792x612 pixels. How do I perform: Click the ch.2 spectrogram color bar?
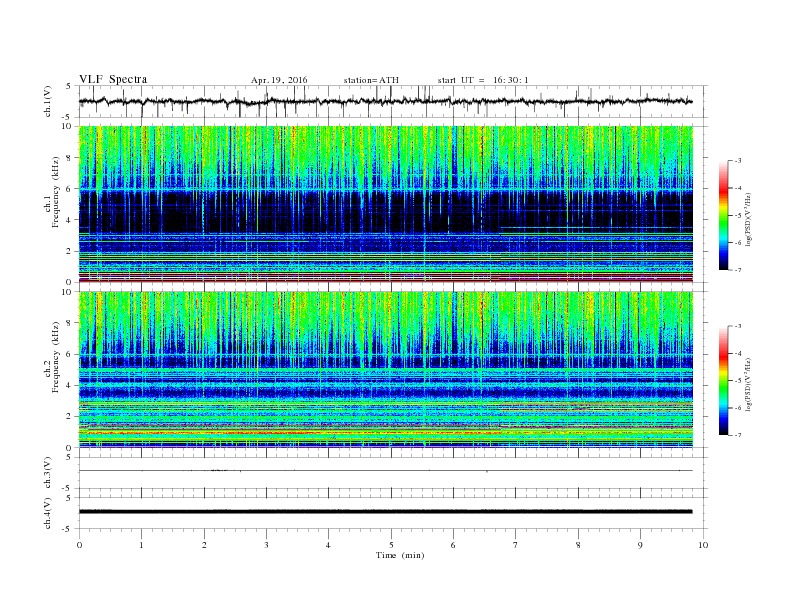(723, 381)
